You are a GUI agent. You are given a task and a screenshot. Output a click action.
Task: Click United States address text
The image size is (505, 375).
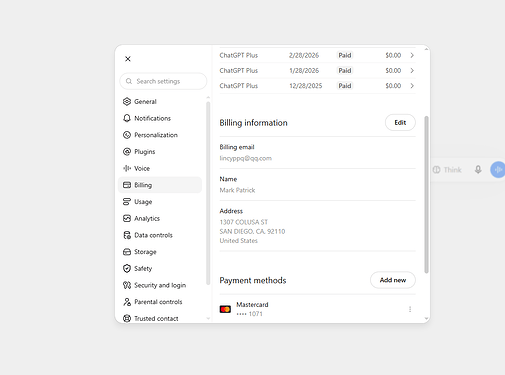pos(239,241)
